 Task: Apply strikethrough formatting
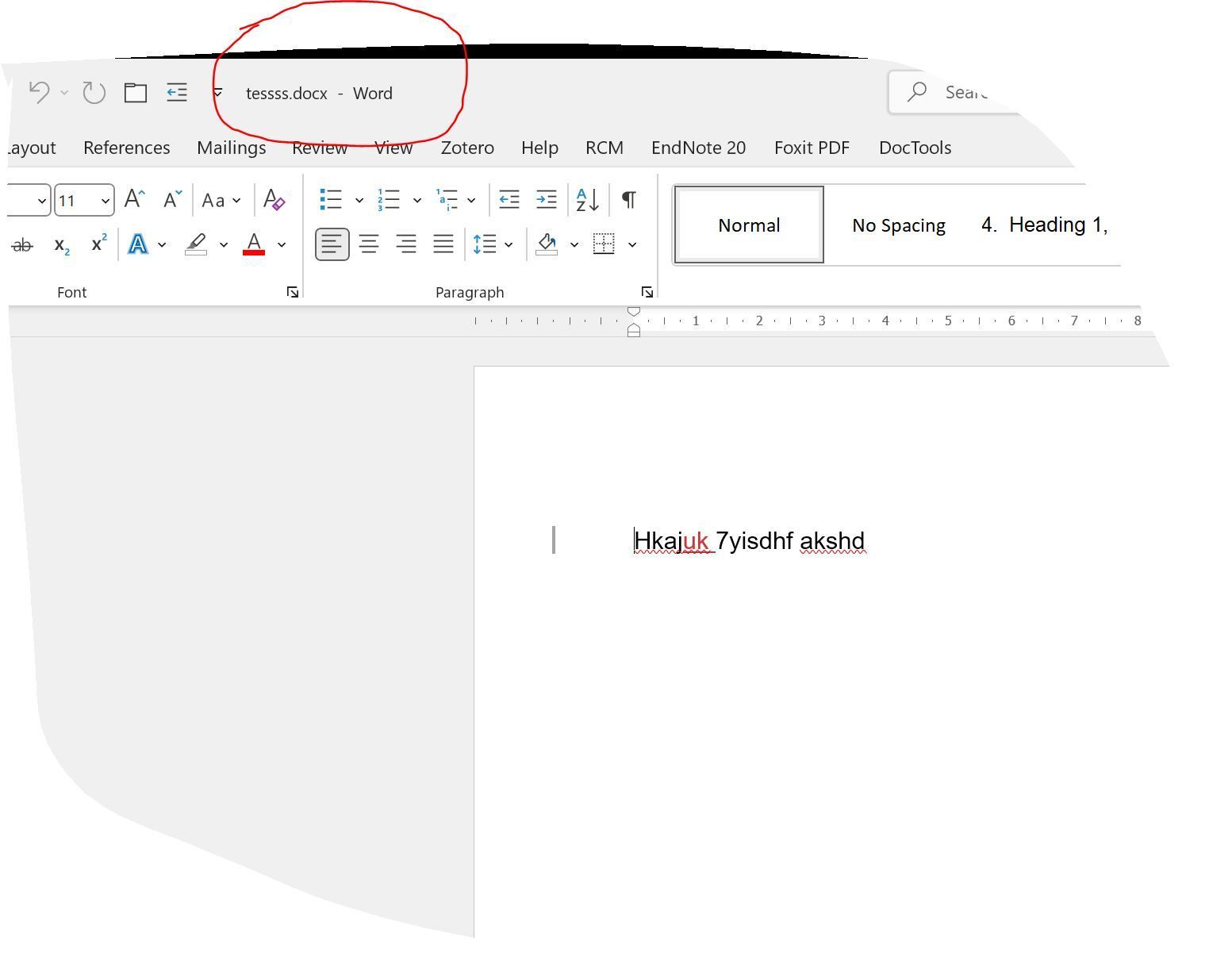pyautogui.click(x=23, y=244)
